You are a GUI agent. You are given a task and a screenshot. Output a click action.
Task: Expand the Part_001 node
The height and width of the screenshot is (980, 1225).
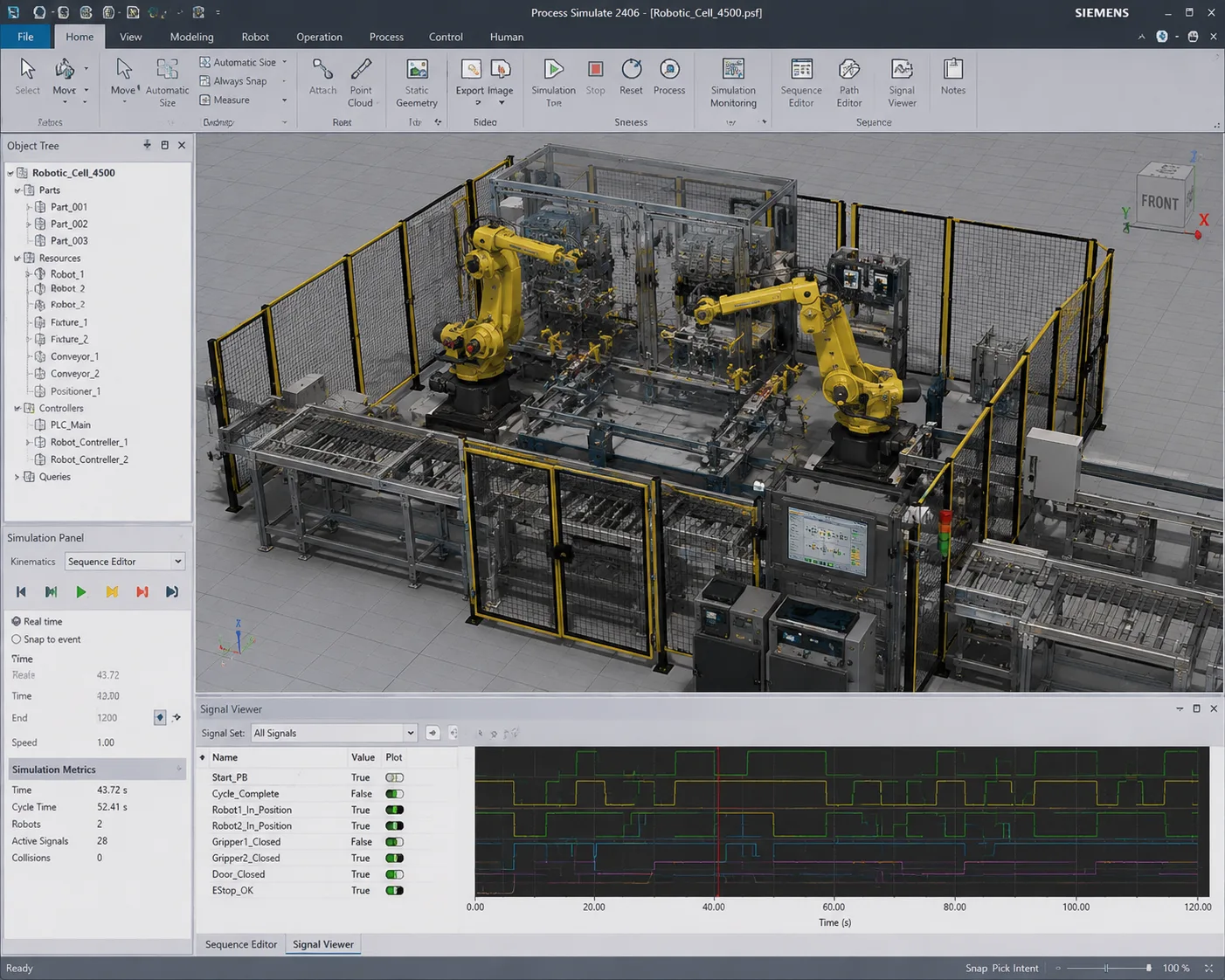point(29,207)
